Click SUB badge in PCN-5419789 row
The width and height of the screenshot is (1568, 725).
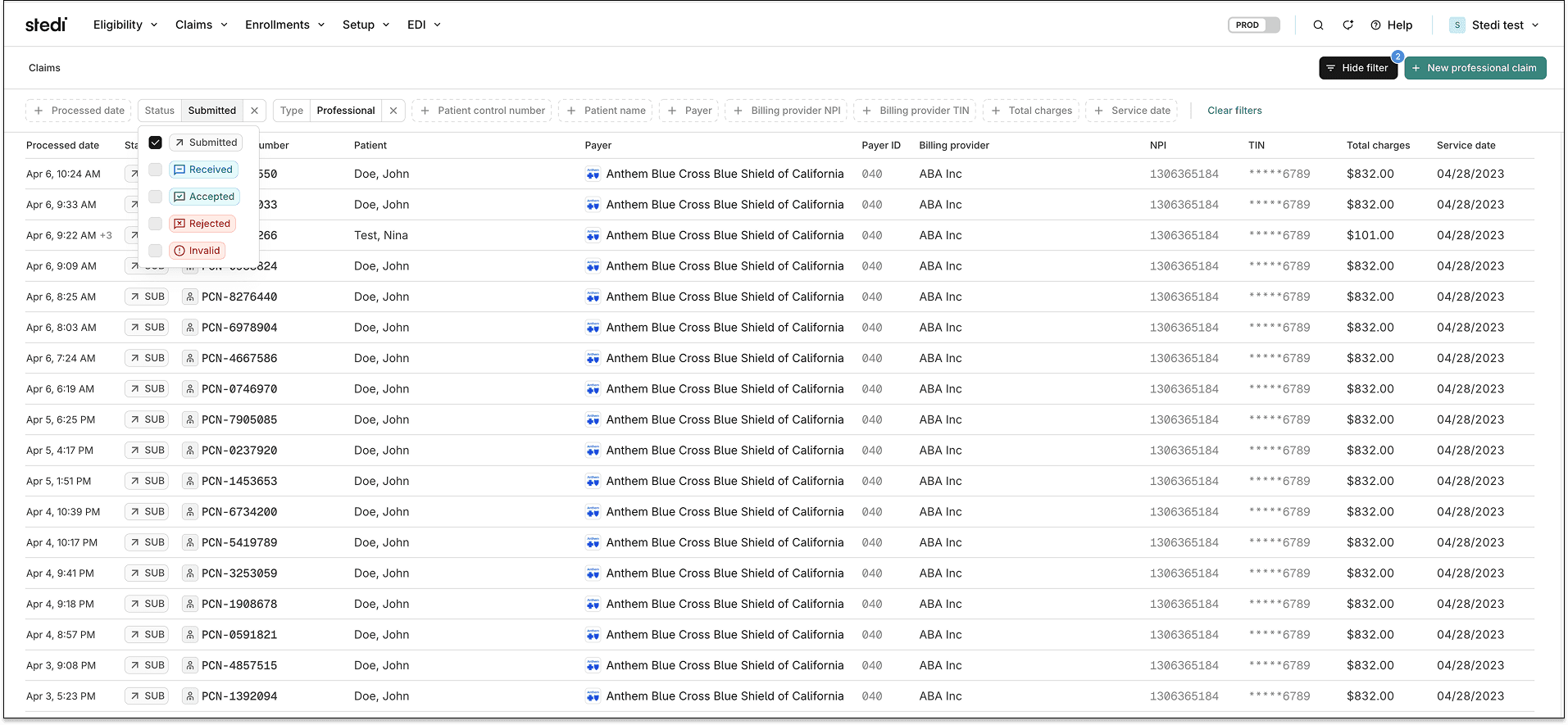(147, 542)
